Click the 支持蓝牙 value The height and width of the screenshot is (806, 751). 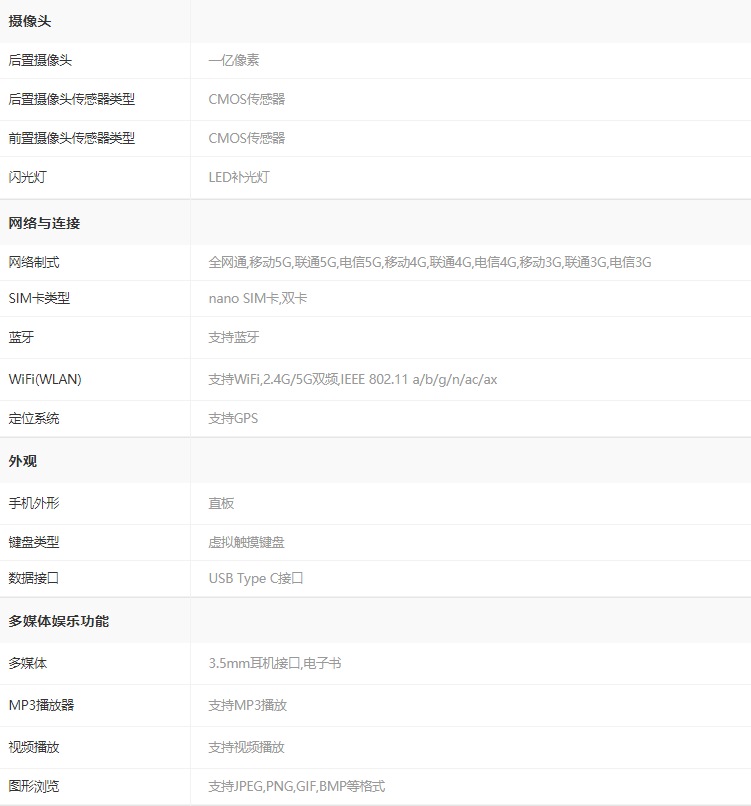point(234,337)
